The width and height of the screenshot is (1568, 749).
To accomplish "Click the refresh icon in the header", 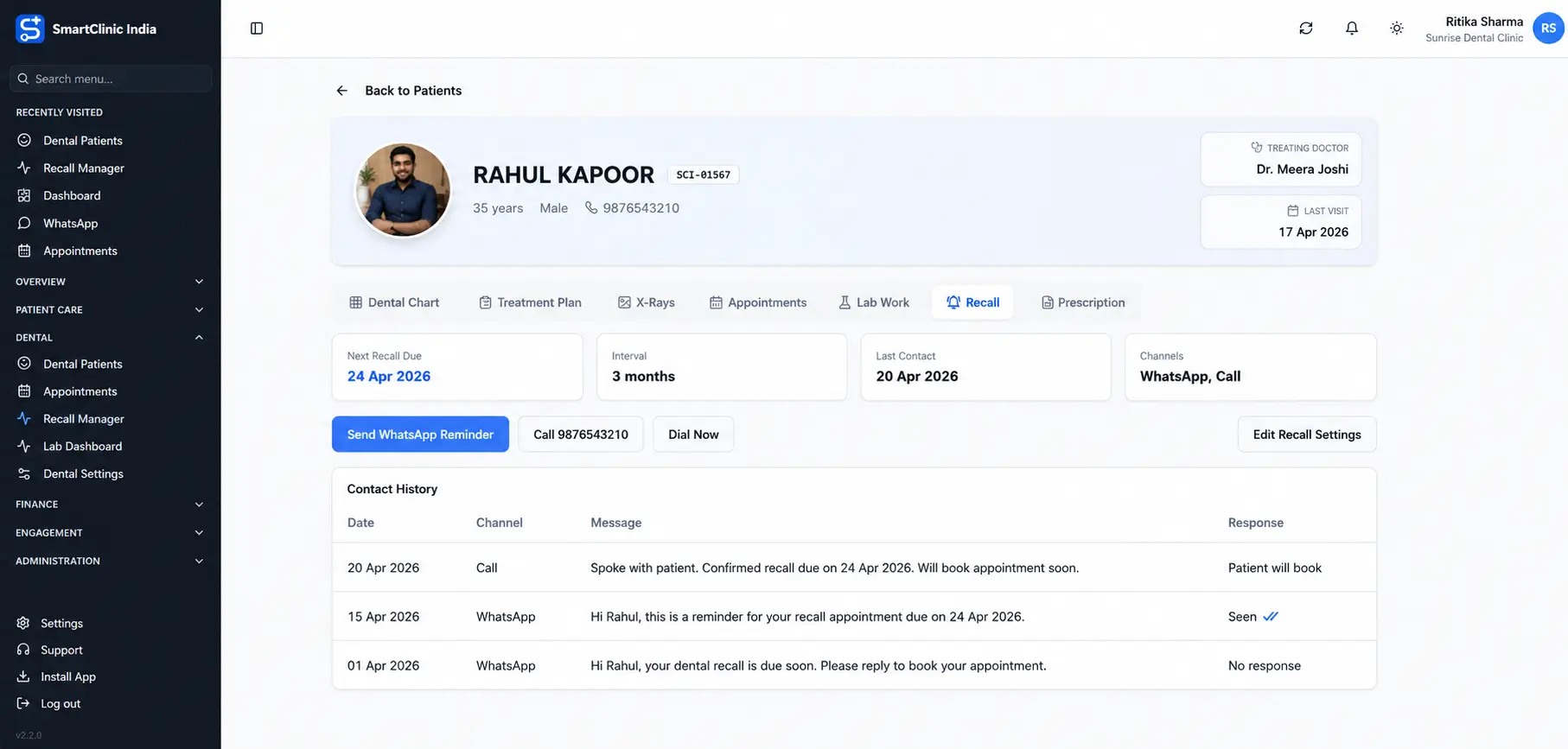I will pyautogui.click(x=1306, y=29).
